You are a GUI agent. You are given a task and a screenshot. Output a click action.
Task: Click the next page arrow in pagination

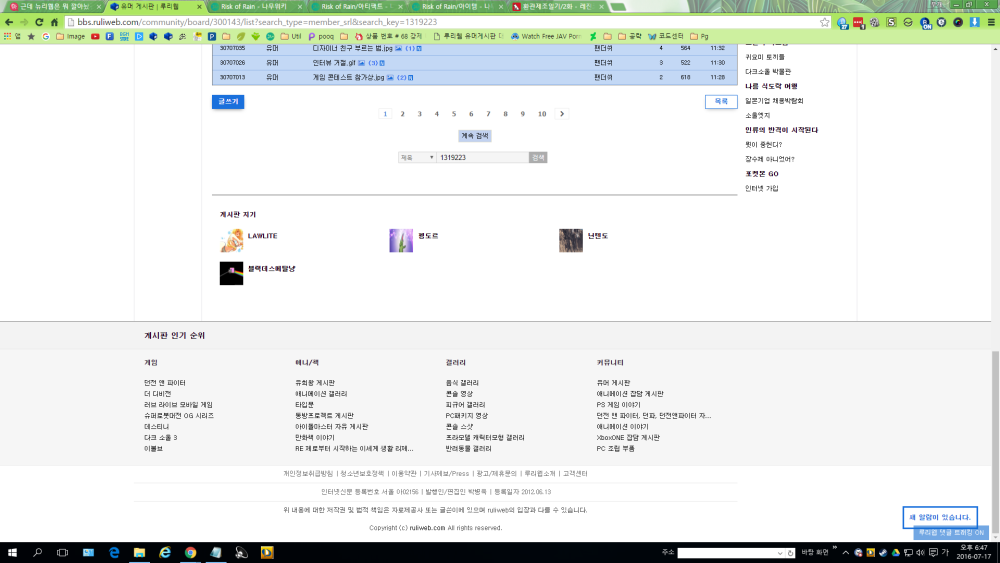(562, 114)
